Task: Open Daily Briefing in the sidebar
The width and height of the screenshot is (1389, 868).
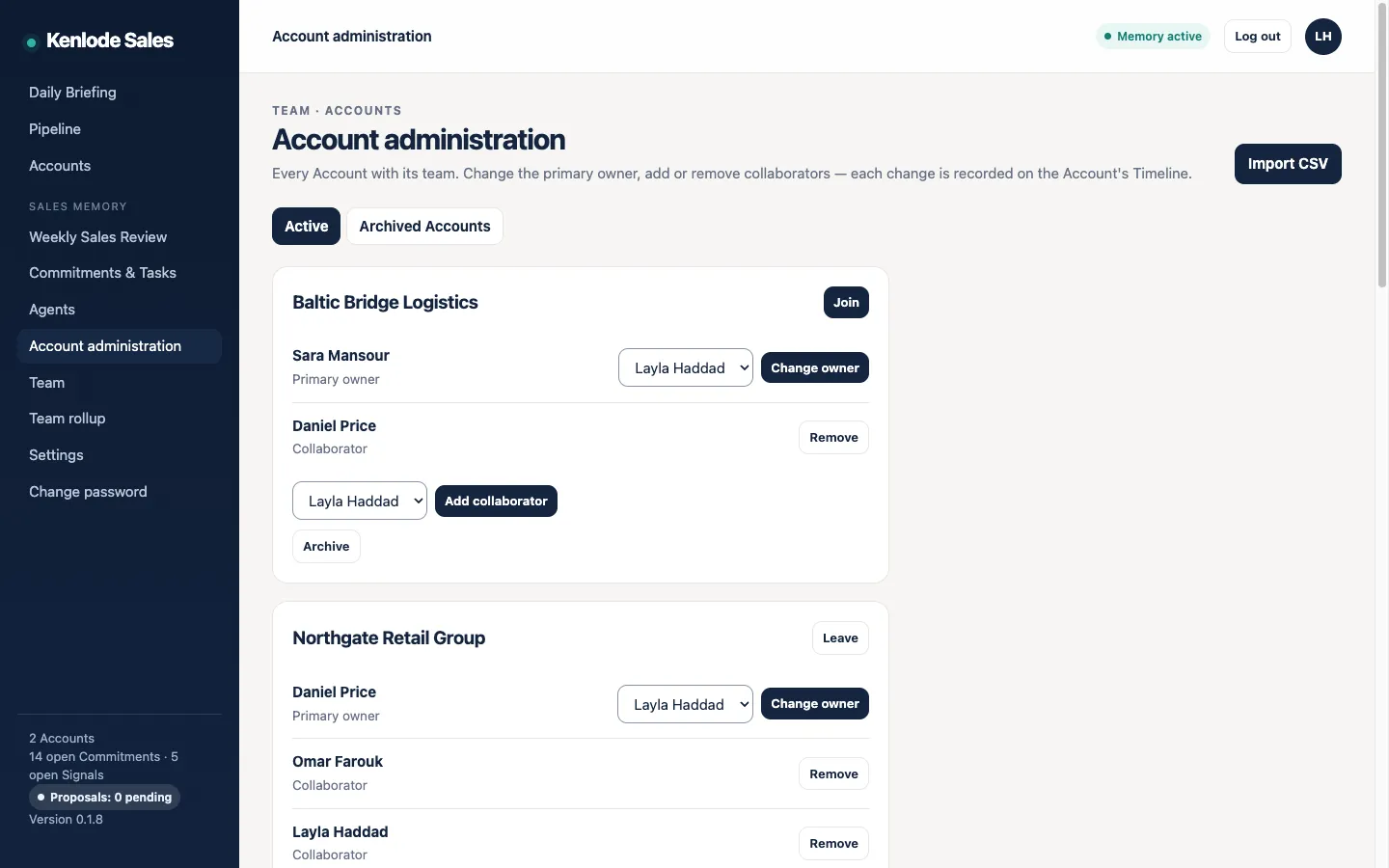Action: coord(120,93)
